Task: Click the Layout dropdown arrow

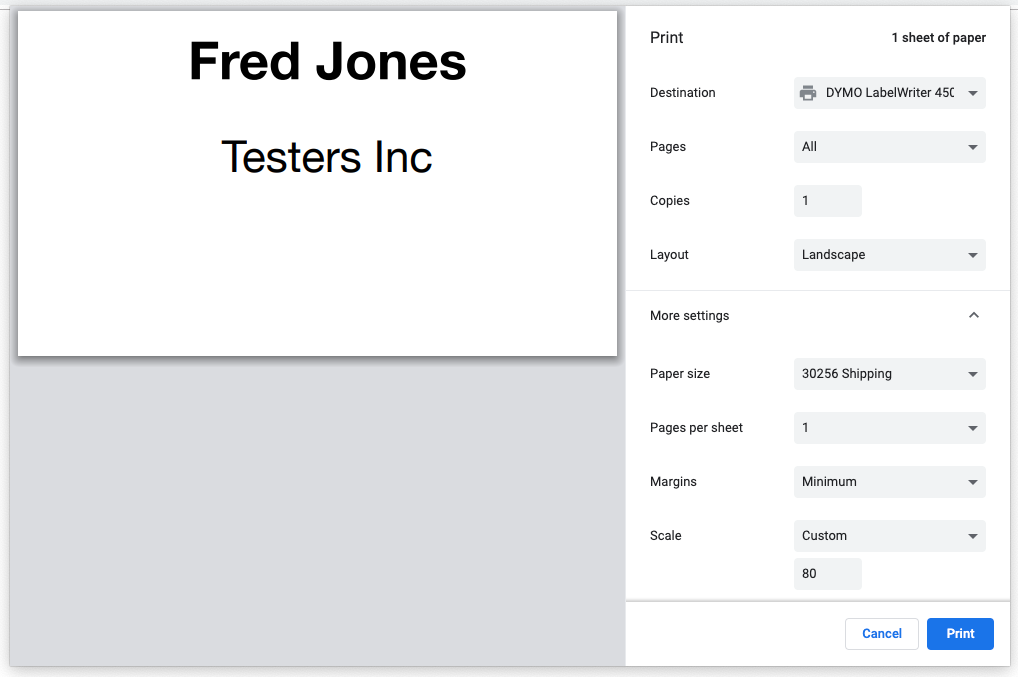Action: pos(973,255)
